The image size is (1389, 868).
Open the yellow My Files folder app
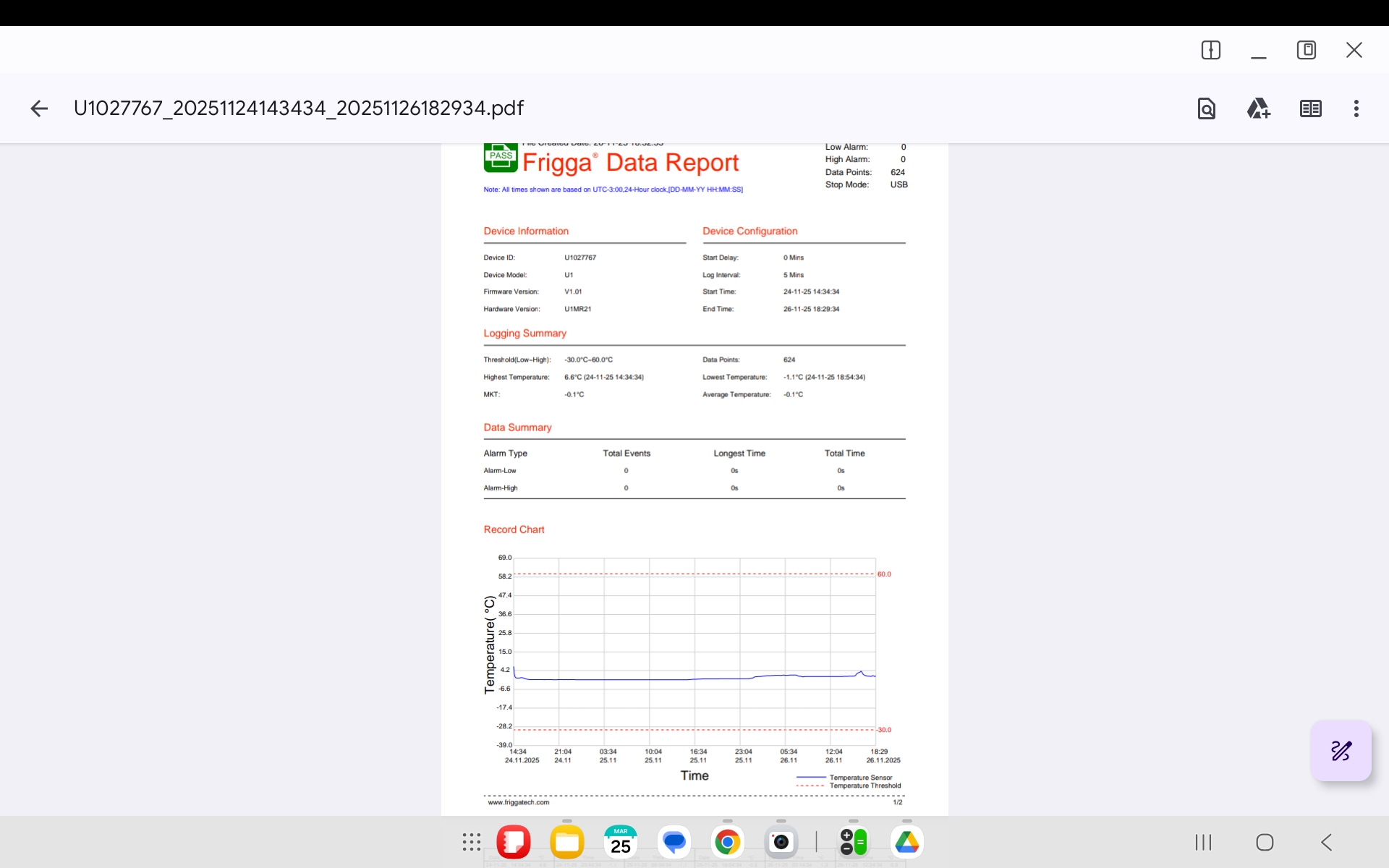(567, 842)
